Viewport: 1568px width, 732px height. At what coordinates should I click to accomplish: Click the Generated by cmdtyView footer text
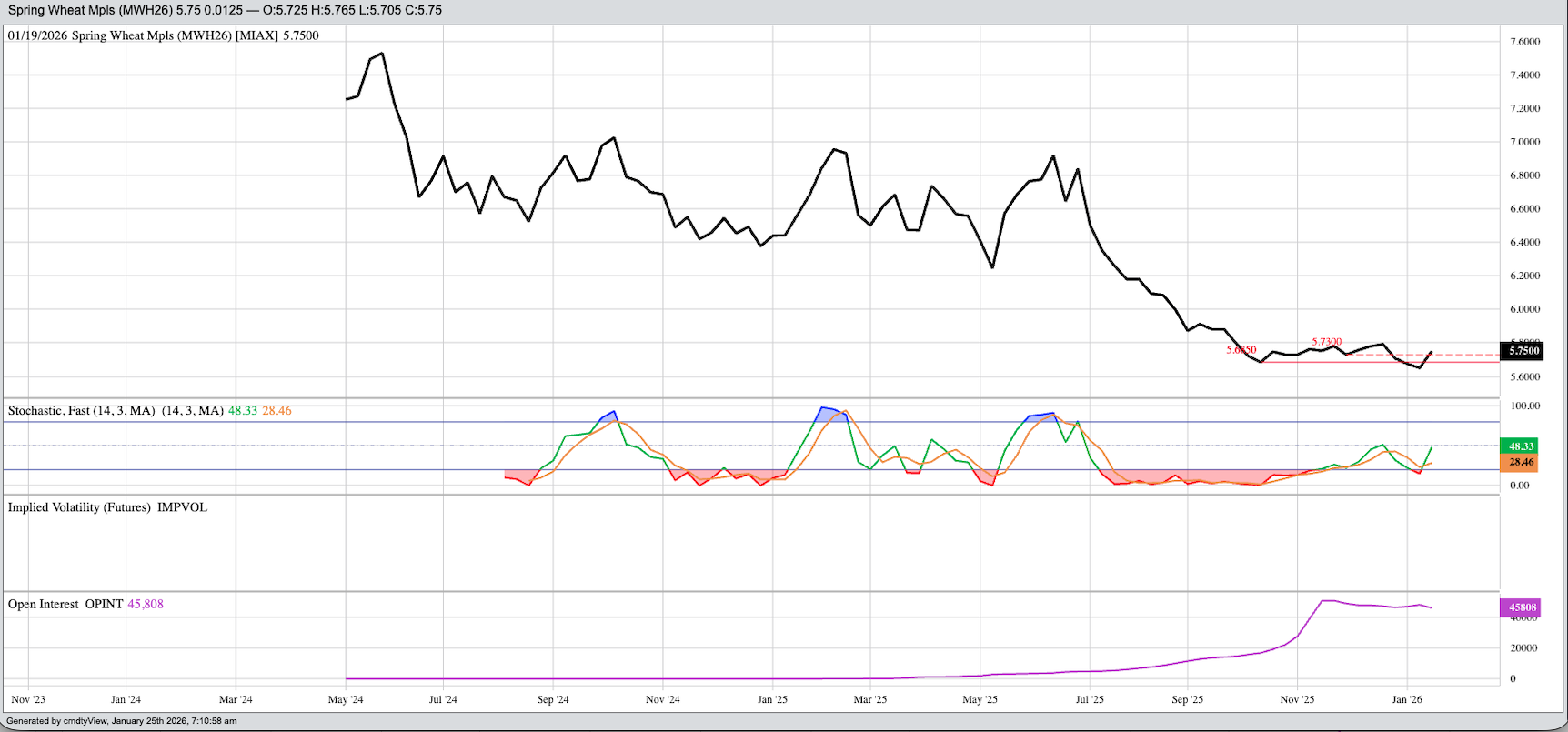click(x=121, y=721)
